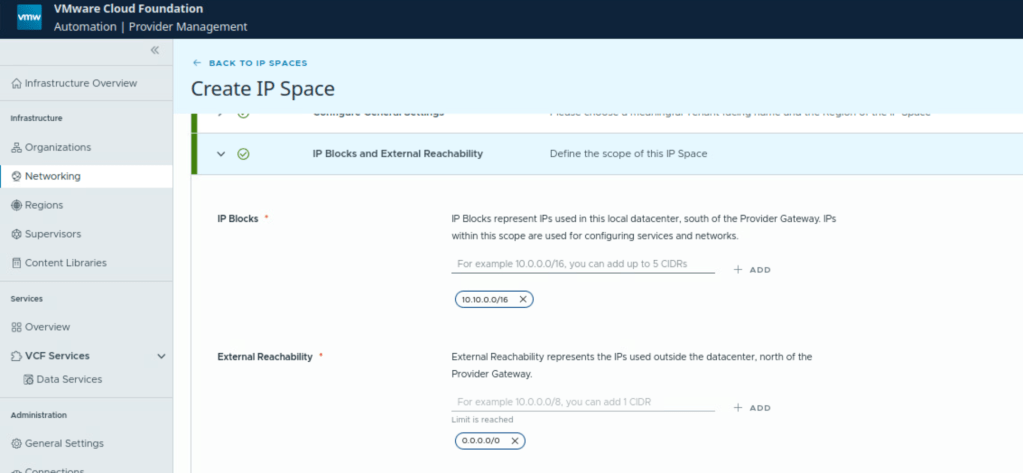Open the Networking menu item
This screenshot has width=1023, height=473.
pyautogui.click(x=53, y=176)
